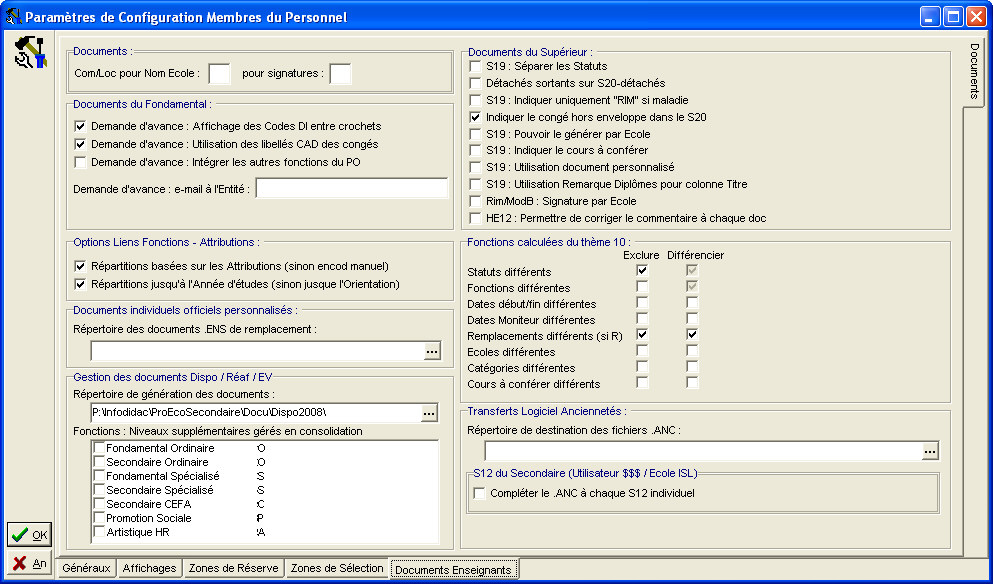The height and width of the screenshot is (584, 993).
Task: Check Fondamental Ordinaire level
Action: [x=99, y=448]
